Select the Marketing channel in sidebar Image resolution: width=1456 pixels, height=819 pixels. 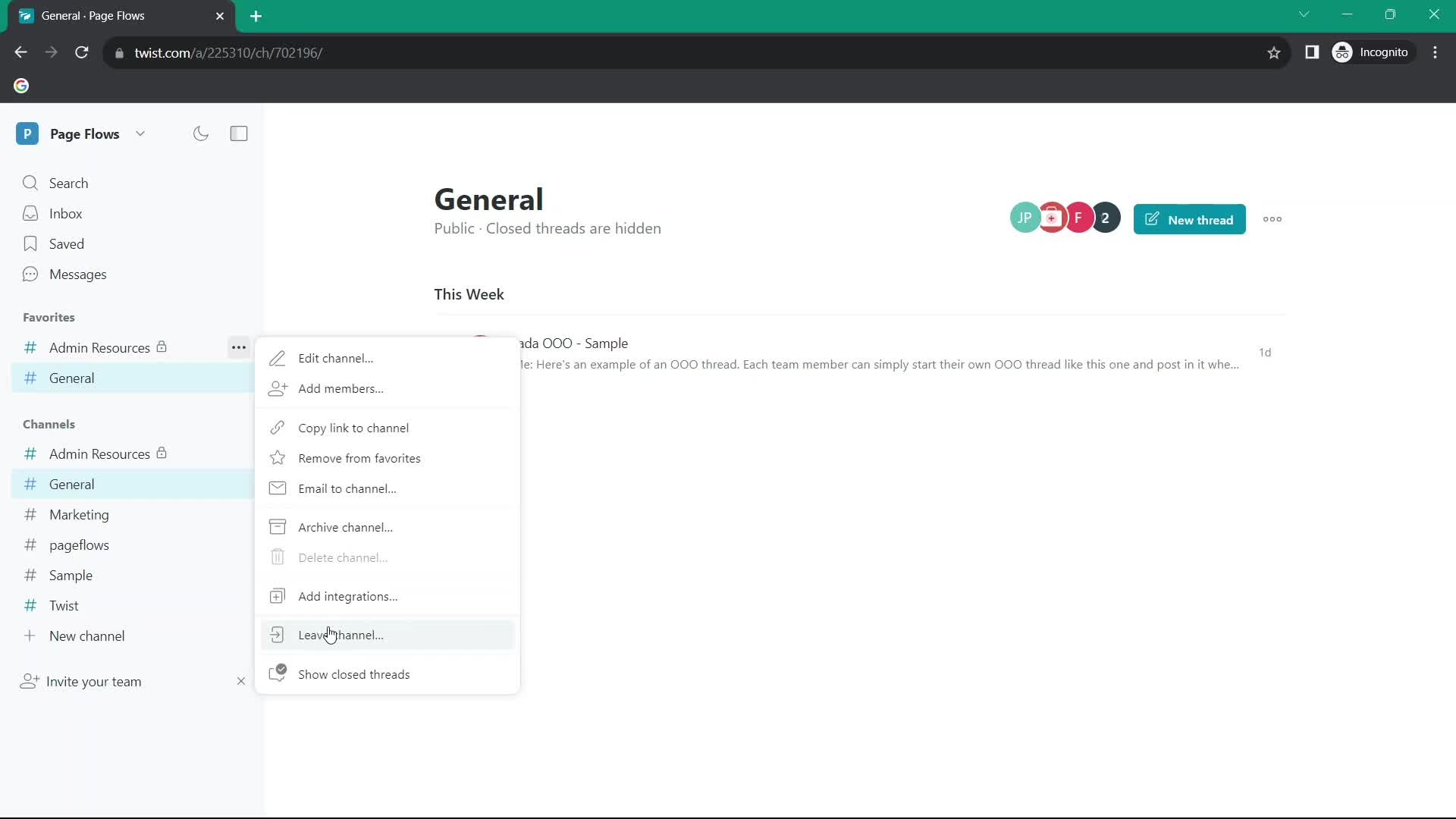79,514
